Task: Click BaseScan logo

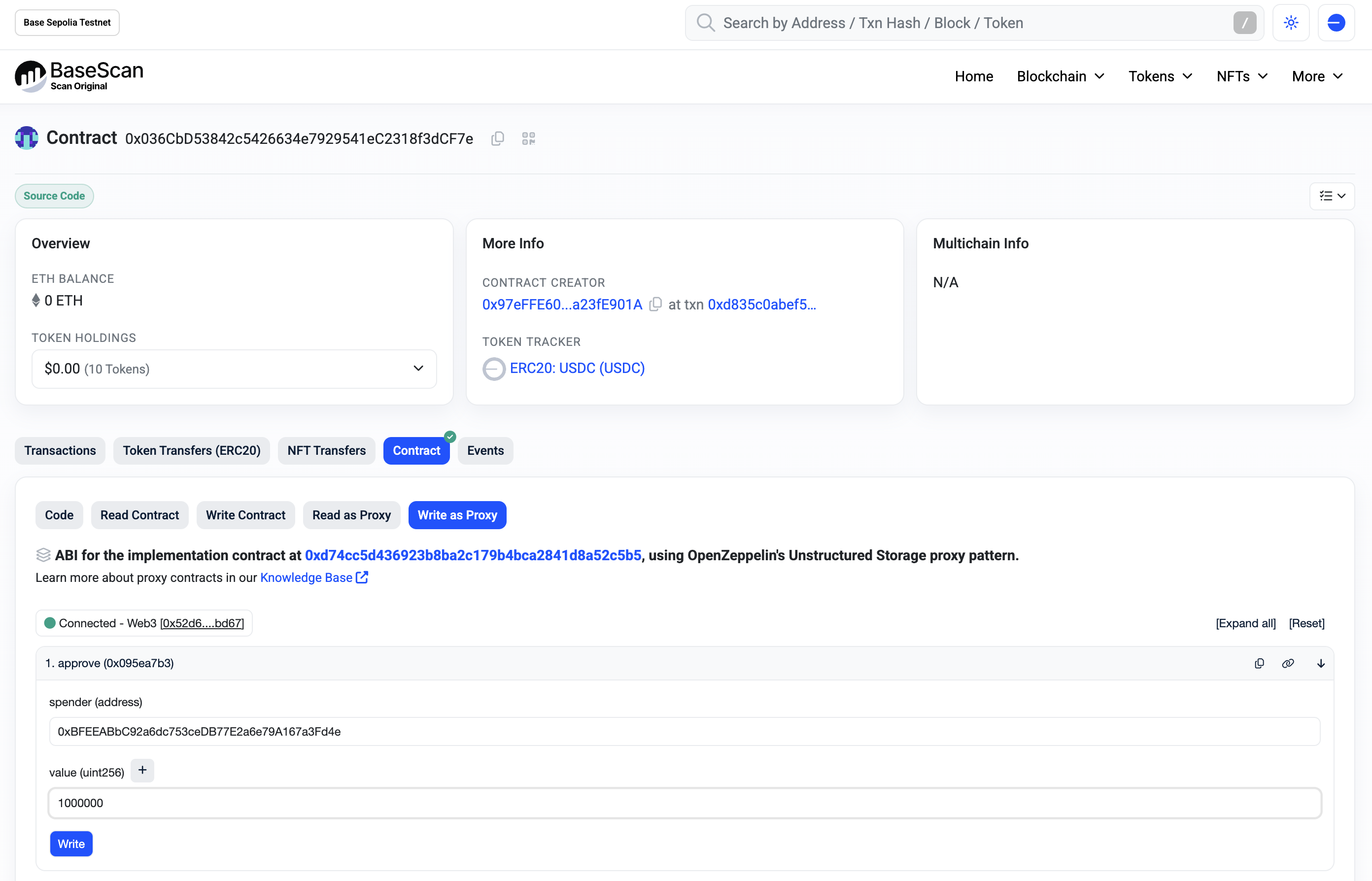Action: pos(79,76)
